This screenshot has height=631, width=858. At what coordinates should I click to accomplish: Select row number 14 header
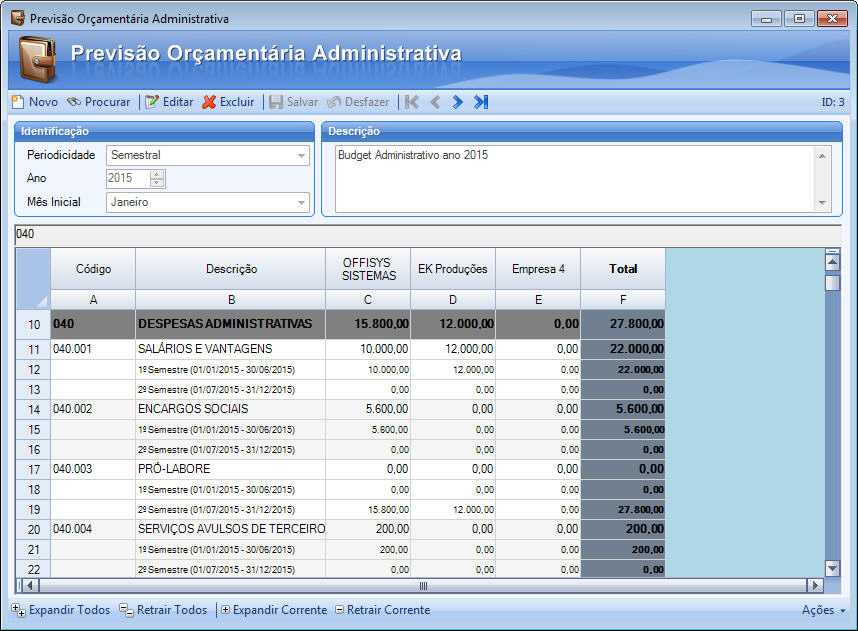33,409
